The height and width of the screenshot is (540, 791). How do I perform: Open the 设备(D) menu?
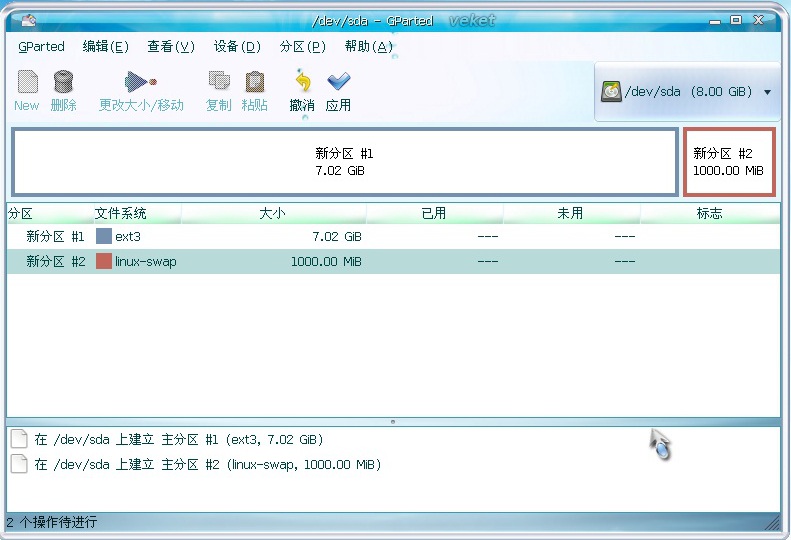237,47
